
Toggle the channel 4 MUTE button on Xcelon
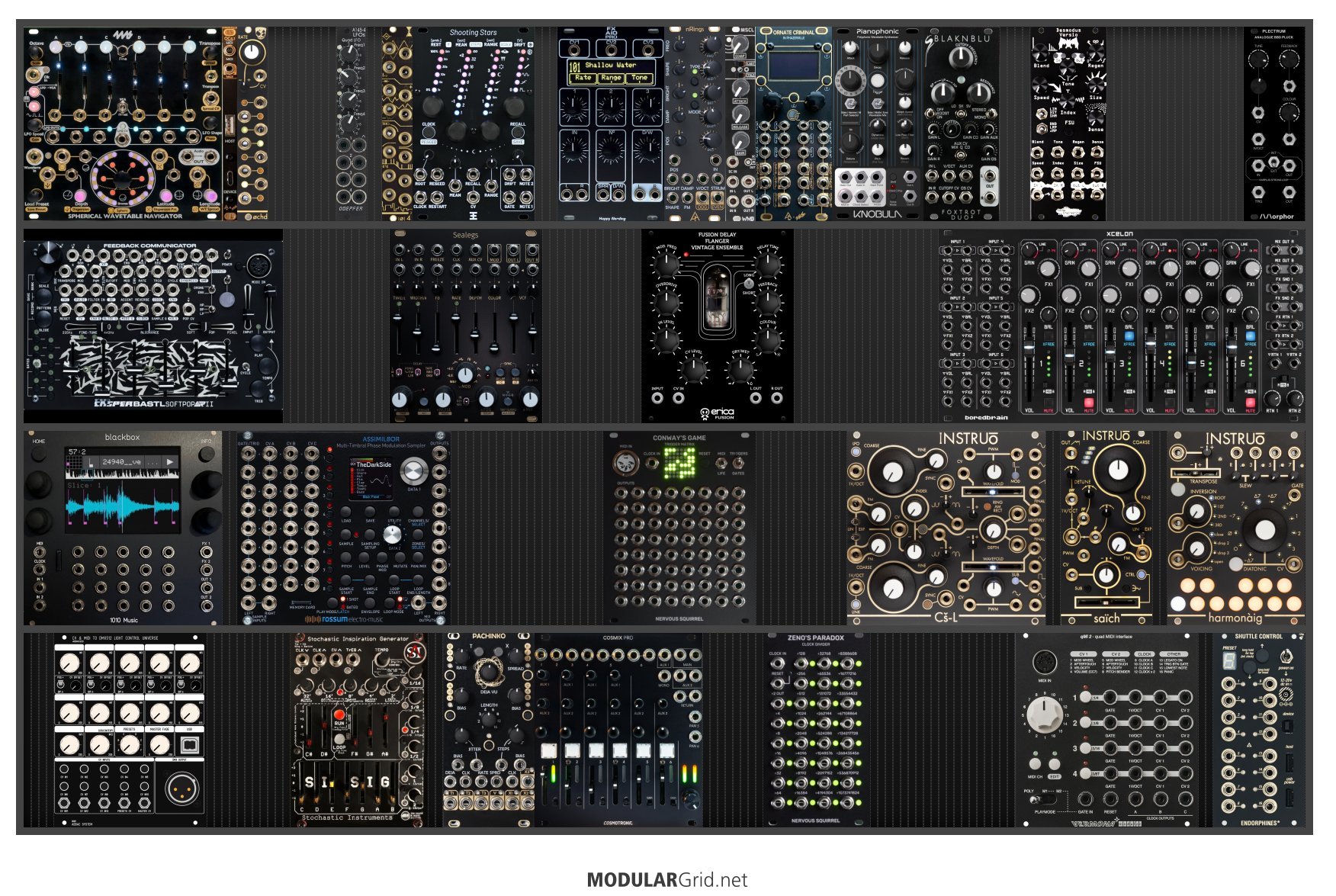tap(1170, 402)
